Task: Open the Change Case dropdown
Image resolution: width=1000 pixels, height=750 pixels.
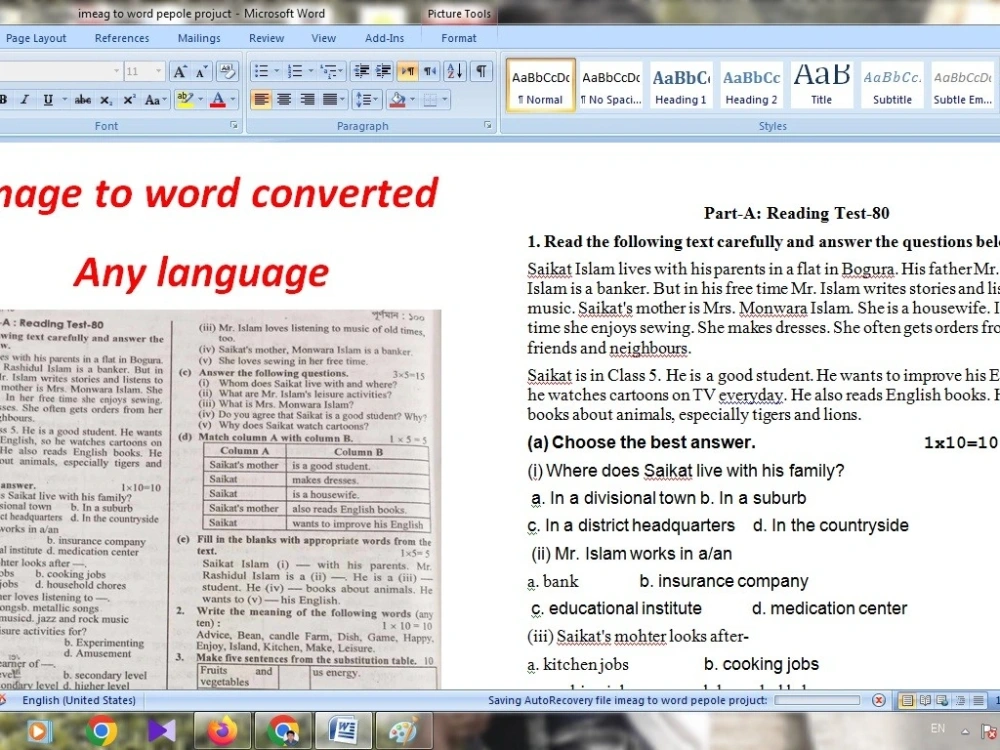Action: [x=155, y=99]
